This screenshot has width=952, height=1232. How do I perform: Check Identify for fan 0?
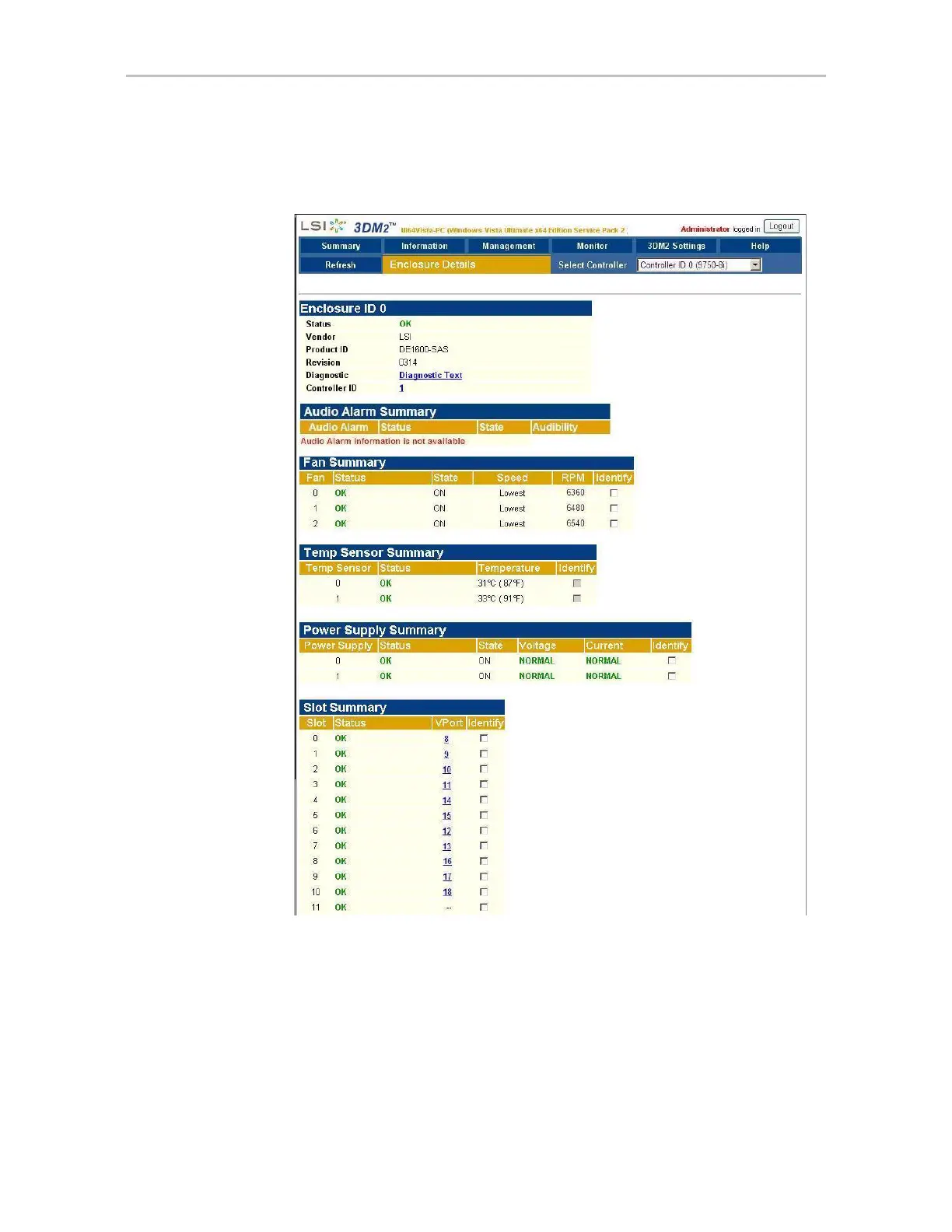click(x=614, y=493)
